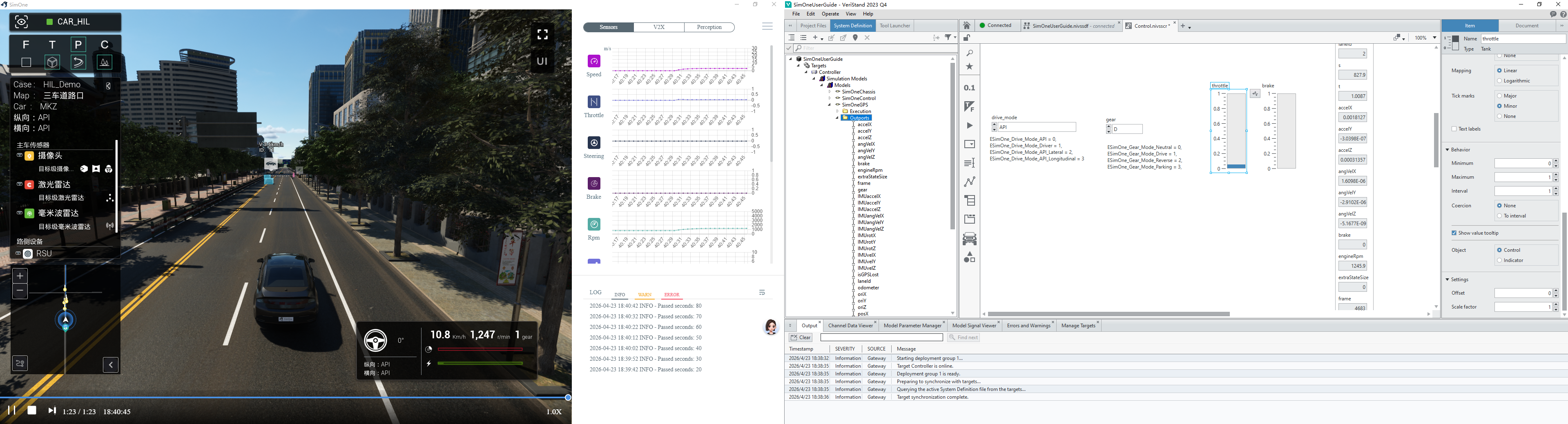The image size is (1568, 424).
Task: Collapse the SimOne left side panel
Action: (111, 364)
